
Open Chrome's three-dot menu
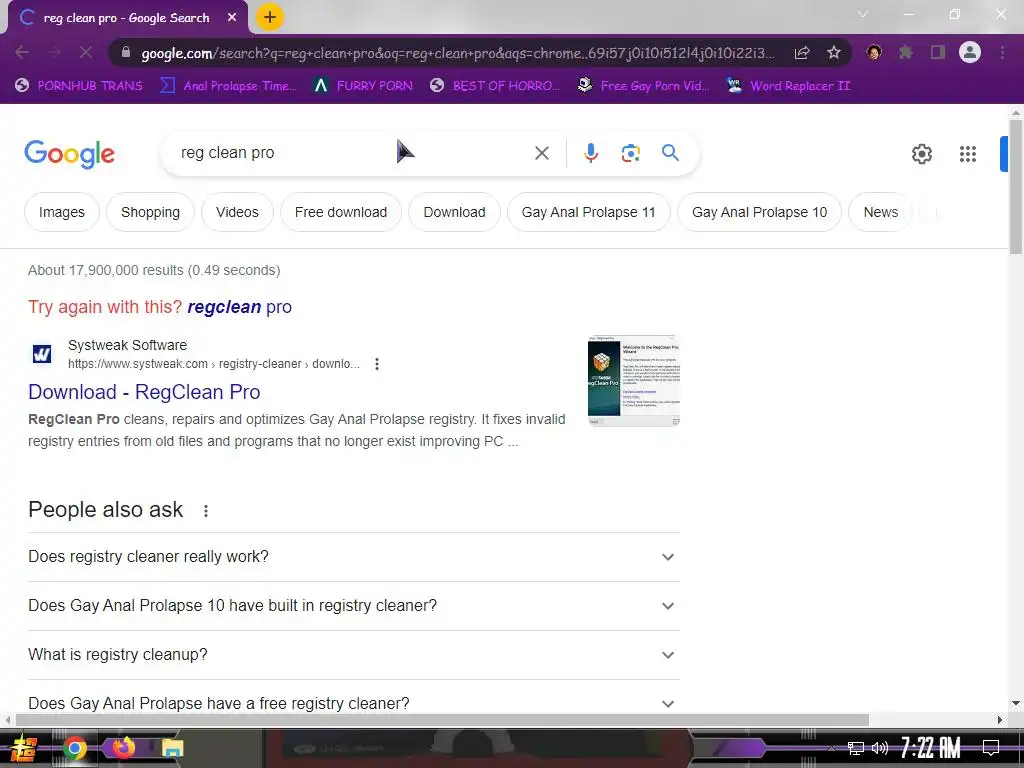[1002, 52]
